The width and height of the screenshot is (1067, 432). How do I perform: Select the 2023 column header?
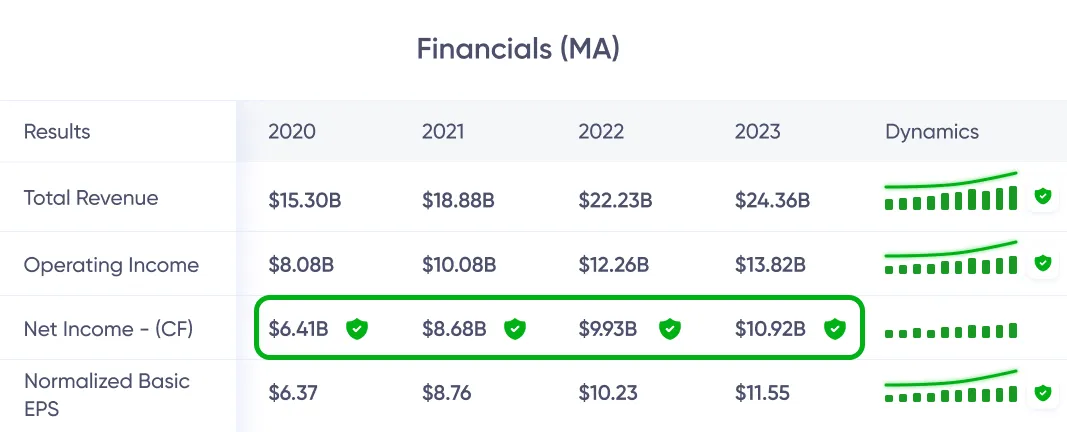[757, 132]
